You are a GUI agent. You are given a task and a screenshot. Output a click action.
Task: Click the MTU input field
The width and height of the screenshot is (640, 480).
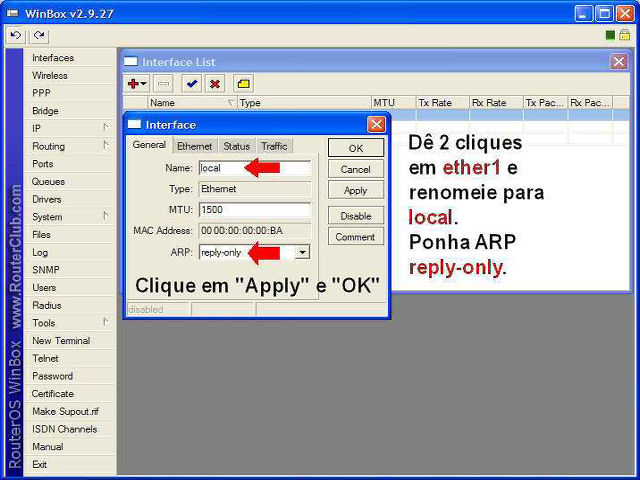click(255, 210)
